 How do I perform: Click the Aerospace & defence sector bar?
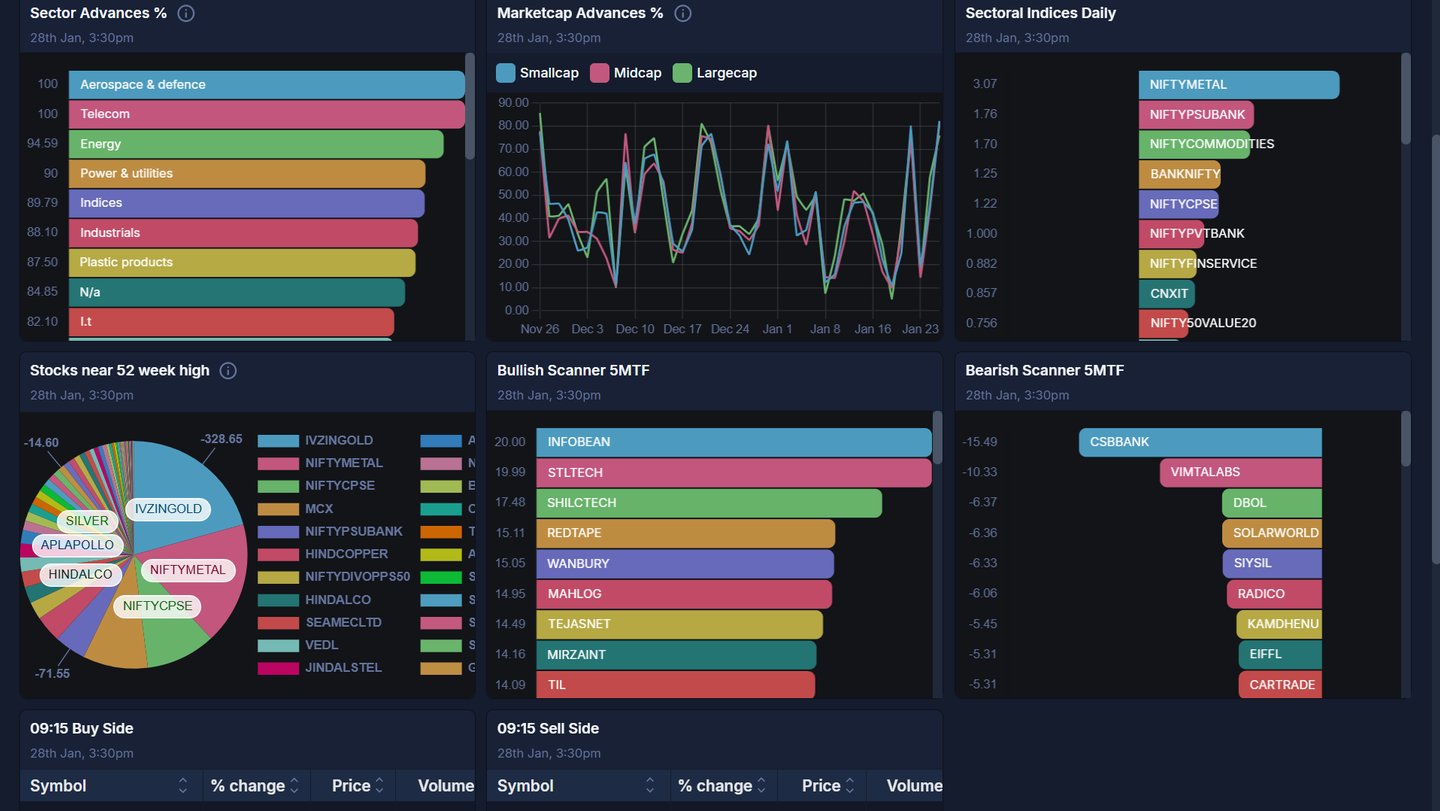point(267,85)
